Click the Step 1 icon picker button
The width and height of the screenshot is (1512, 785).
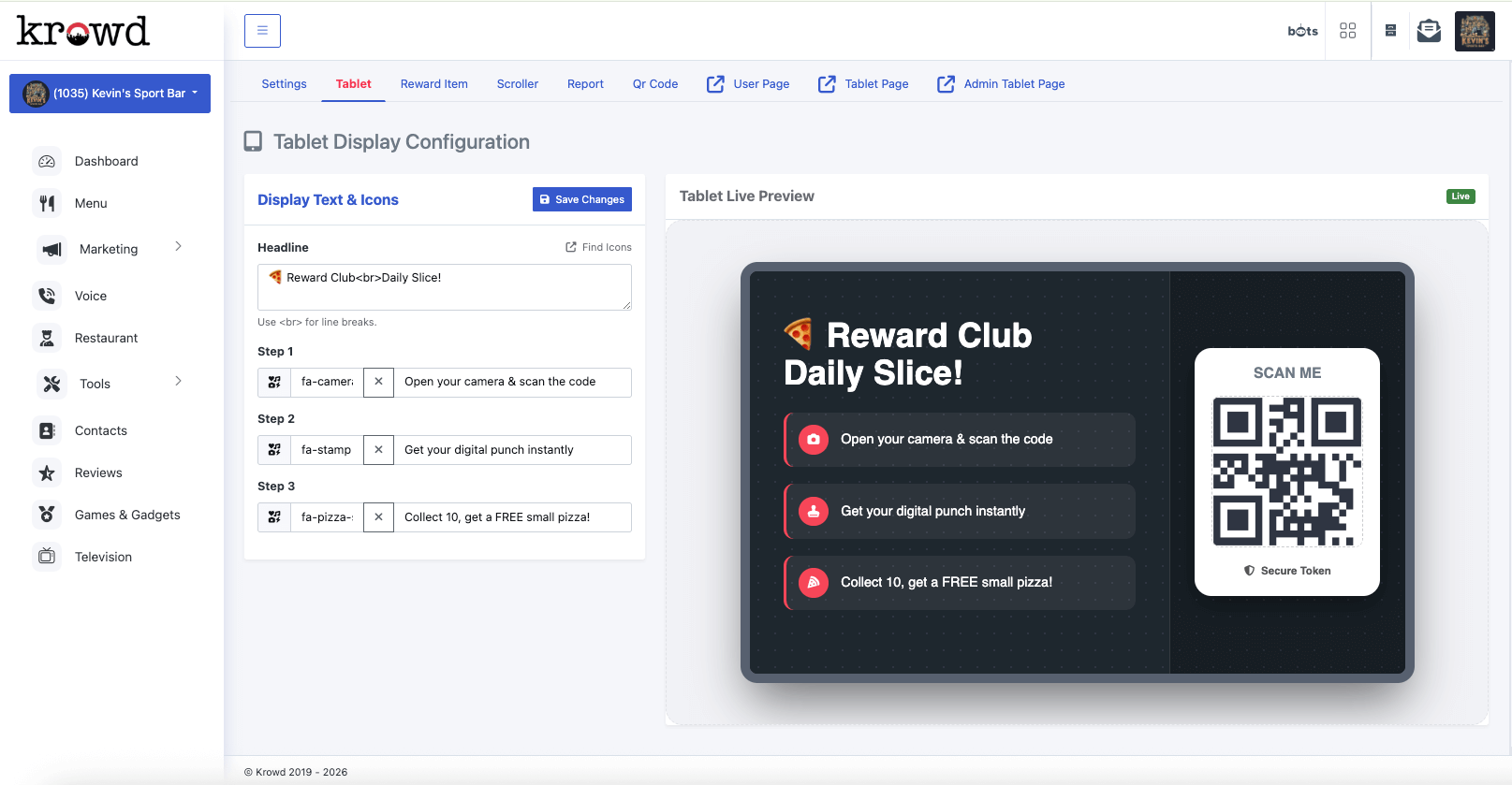274,382
